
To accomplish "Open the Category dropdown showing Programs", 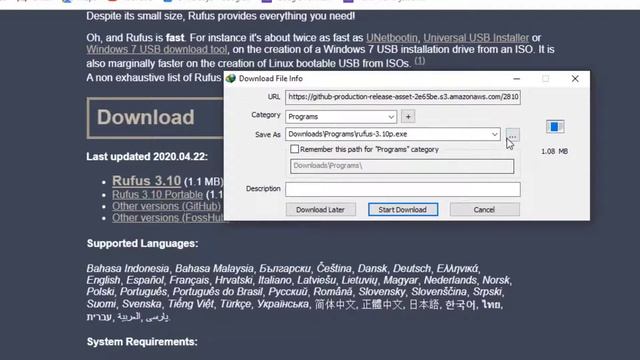I will pyautogui.click(x=341, y=117).
